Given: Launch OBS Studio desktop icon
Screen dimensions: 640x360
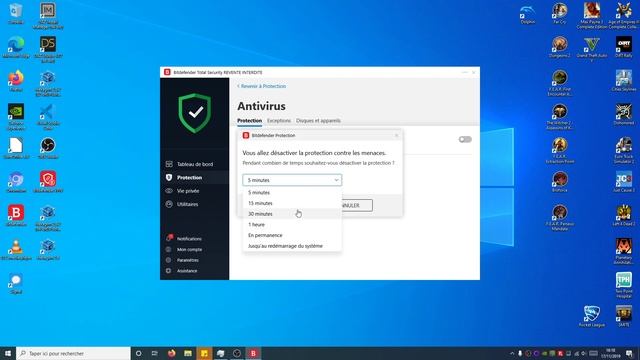Looking at the screenshot, I should point(48,148).
